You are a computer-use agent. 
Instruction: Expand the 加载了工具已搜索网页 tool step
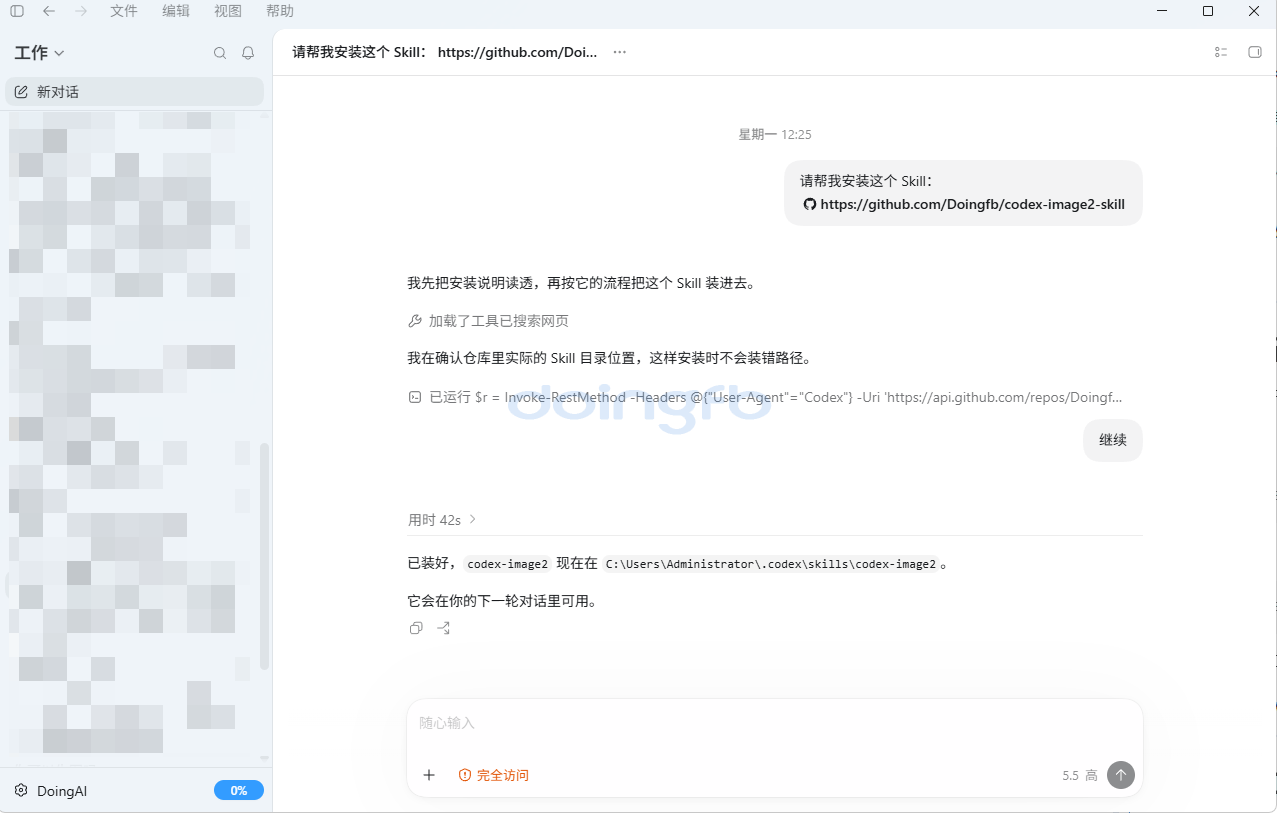(489, 321)
